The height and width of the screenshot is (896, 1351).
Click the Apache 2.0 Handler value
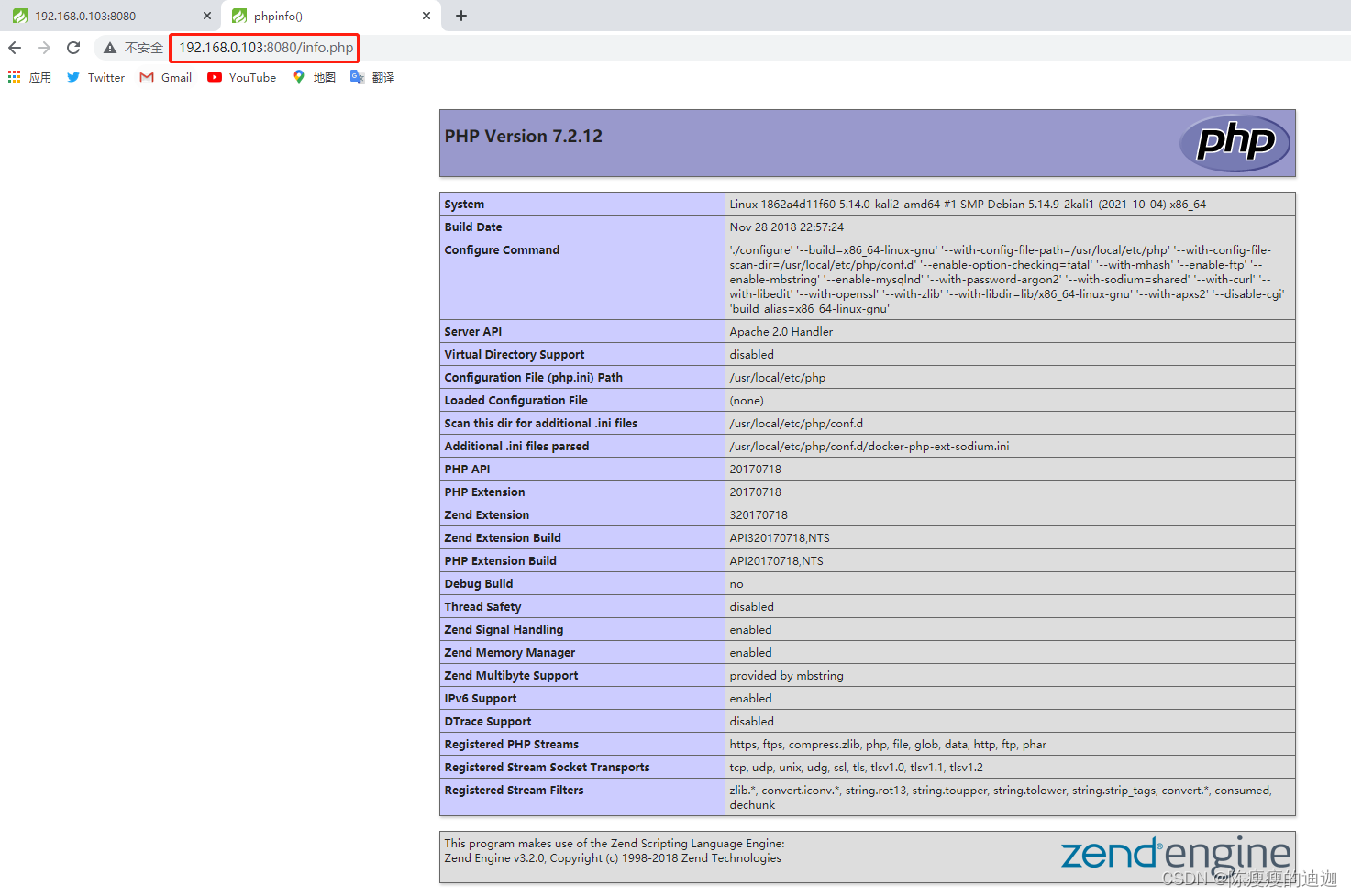781,331
